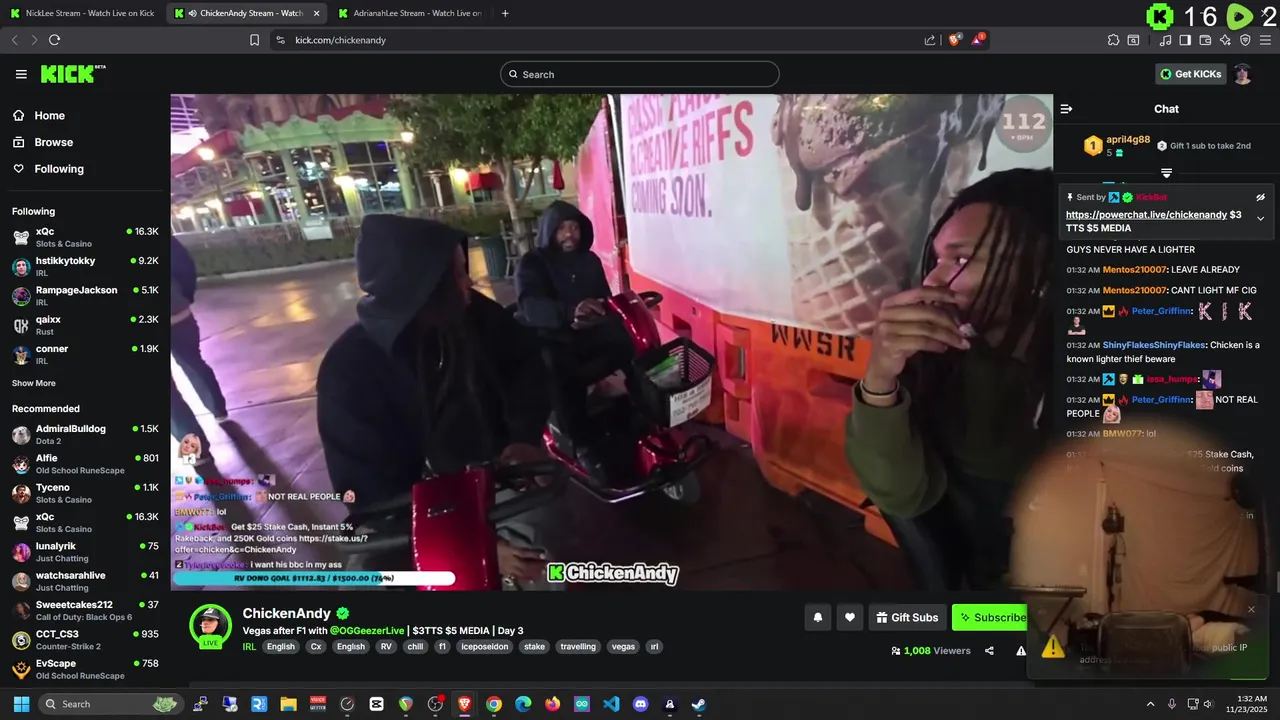The width and height of the screenshot is (1280, 720).
Task: Toggle follow heart button for ChickenAndy
Action: point(849,617)
